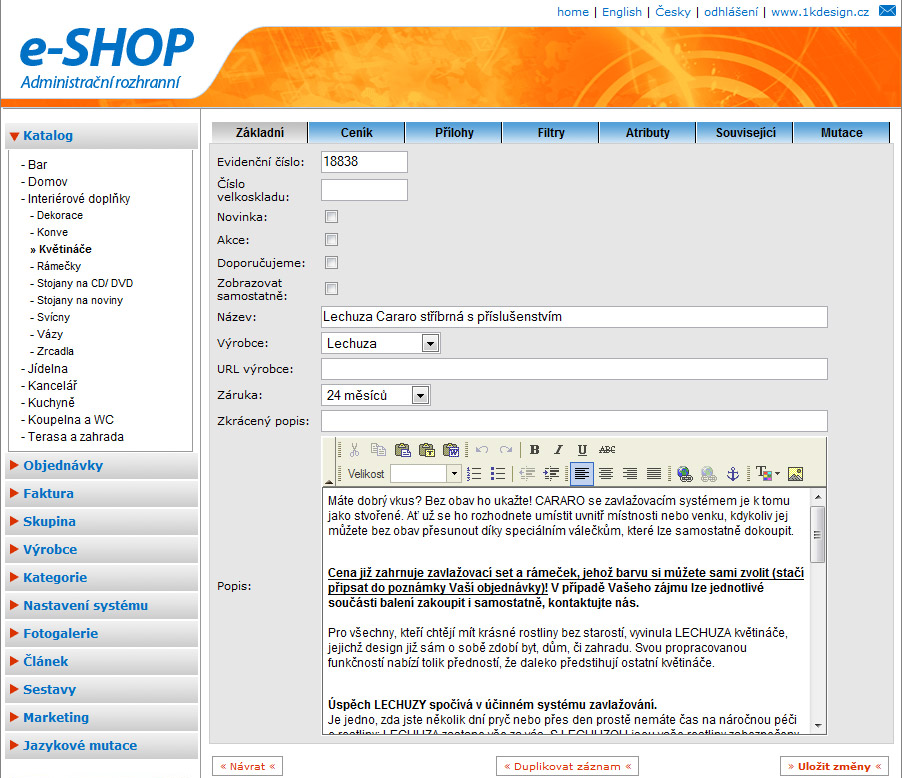Toggle bold formatting in editor
The height and width of the screenshot is (778, 902).
(534, 449)
